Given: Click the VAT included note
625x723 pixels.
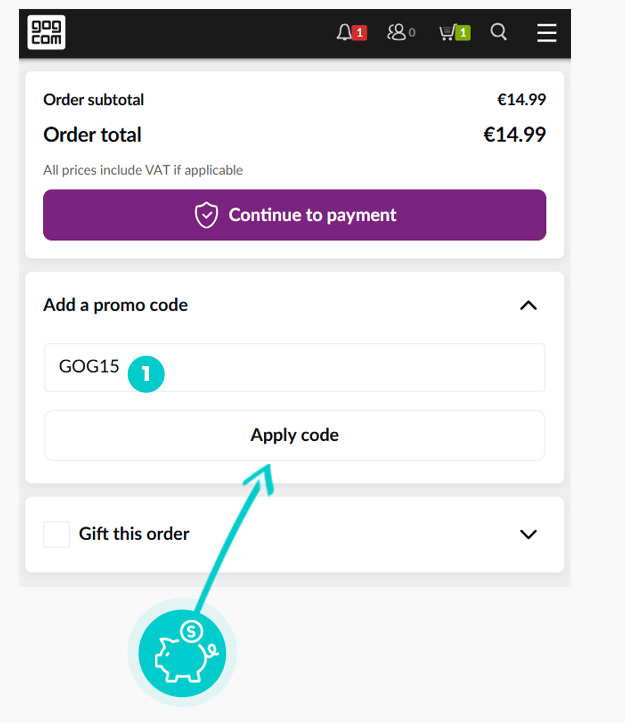Looking at the screenshot, I should point(143,170).
